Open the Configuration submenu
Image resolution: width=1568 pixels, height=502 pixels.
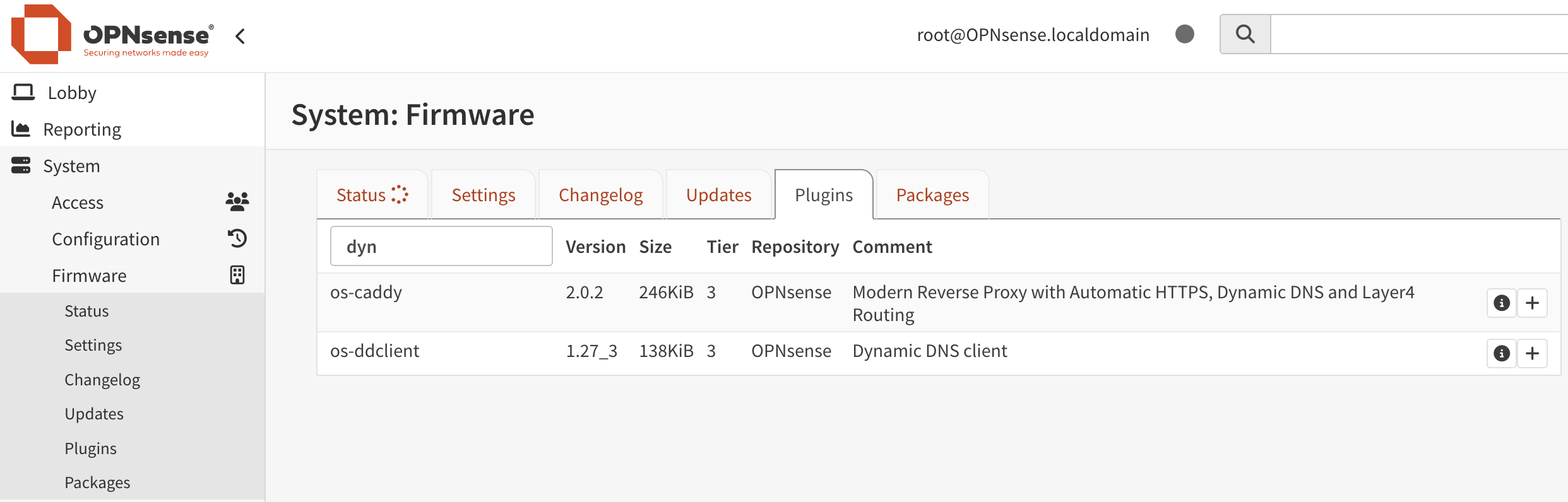(x=105, y=239)
